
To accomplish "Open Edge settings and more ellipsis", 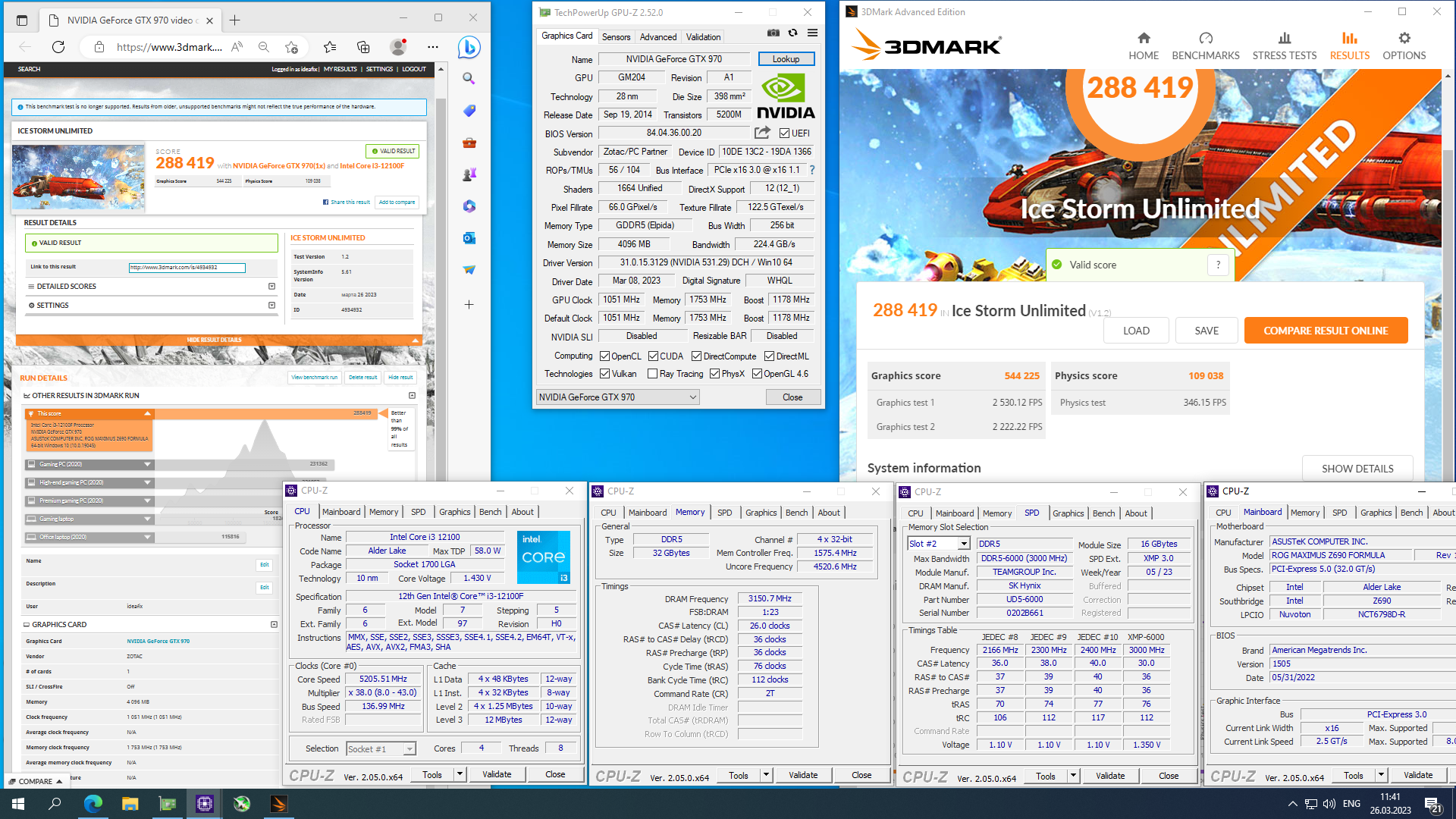I will tap(432, 47).
